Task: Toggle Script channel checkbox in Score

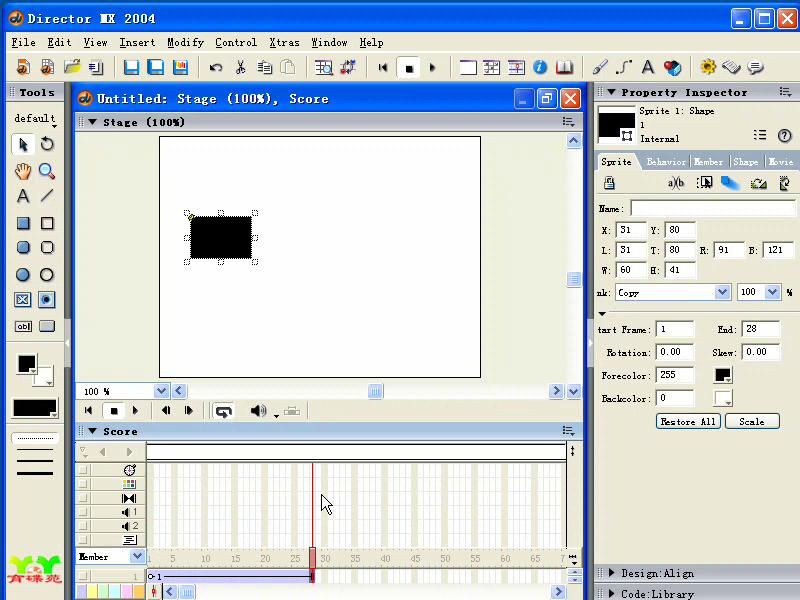Action: tap(83, 539)
